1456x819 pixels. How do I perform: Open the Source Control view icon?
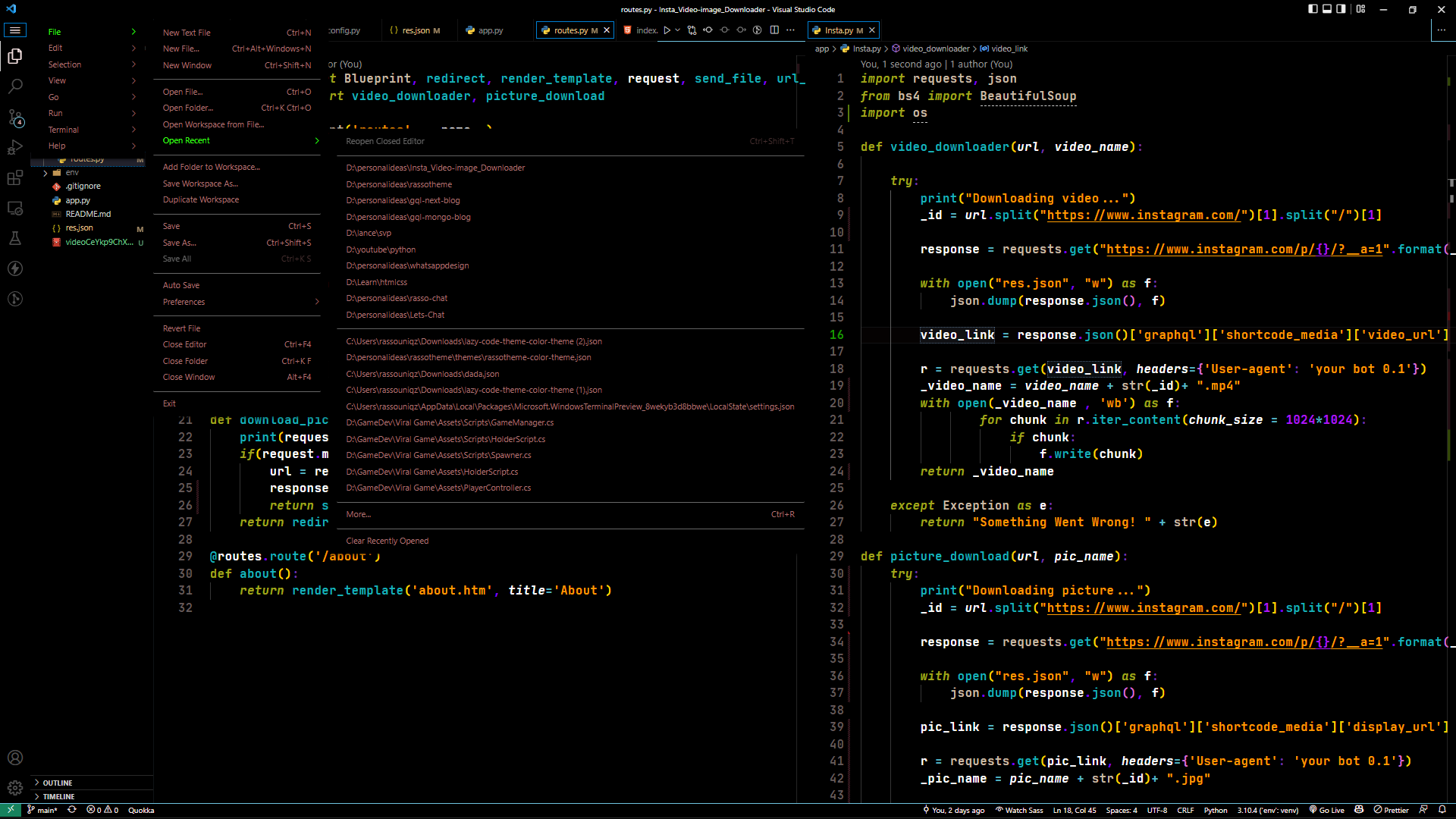15,118
